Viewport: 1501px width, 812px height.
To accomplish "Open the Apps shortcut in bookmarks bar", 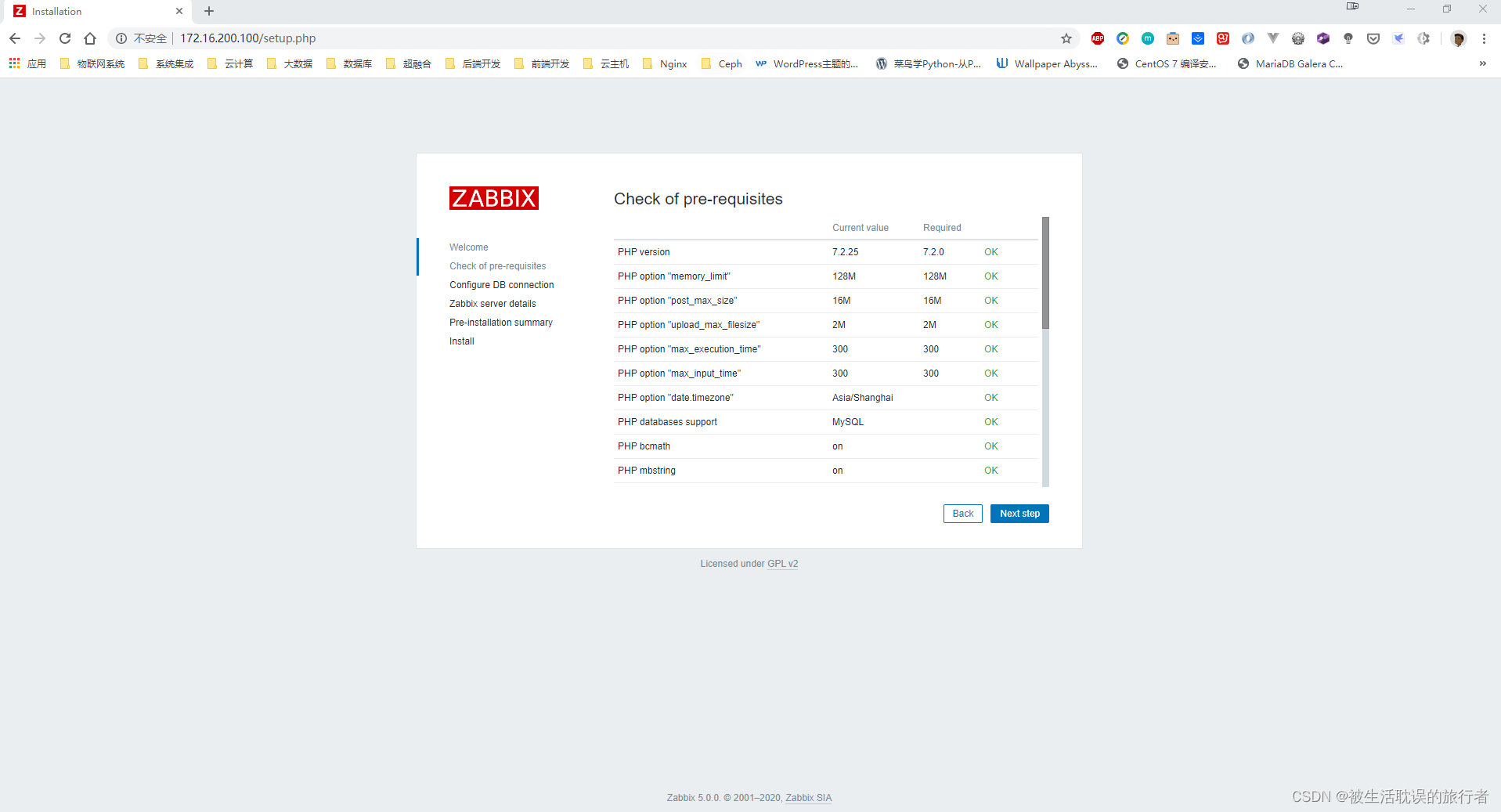I will pos(27,63).
